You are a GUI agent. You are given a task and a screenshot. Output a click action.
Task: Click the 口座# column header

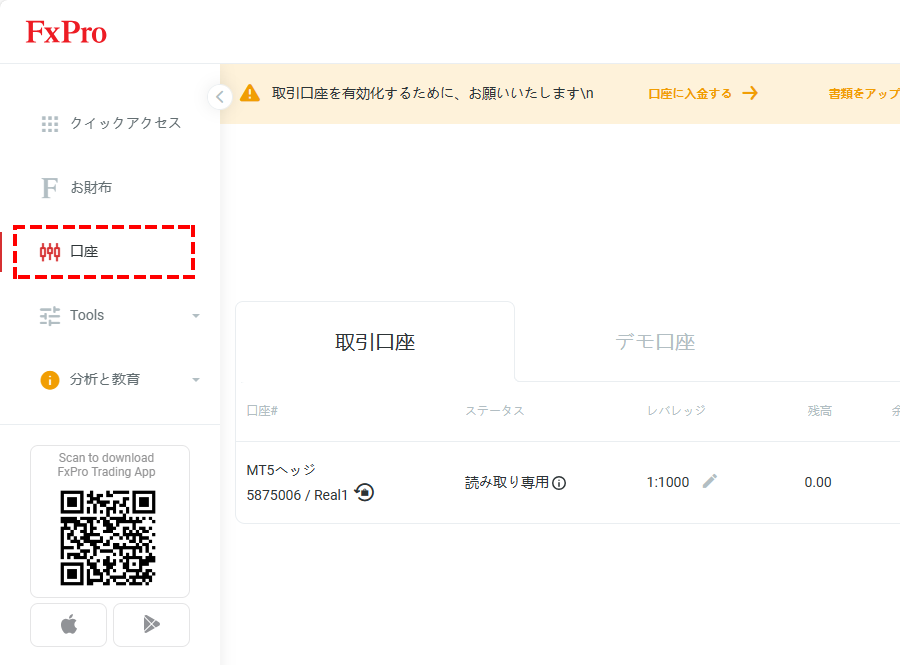(262, 411)
